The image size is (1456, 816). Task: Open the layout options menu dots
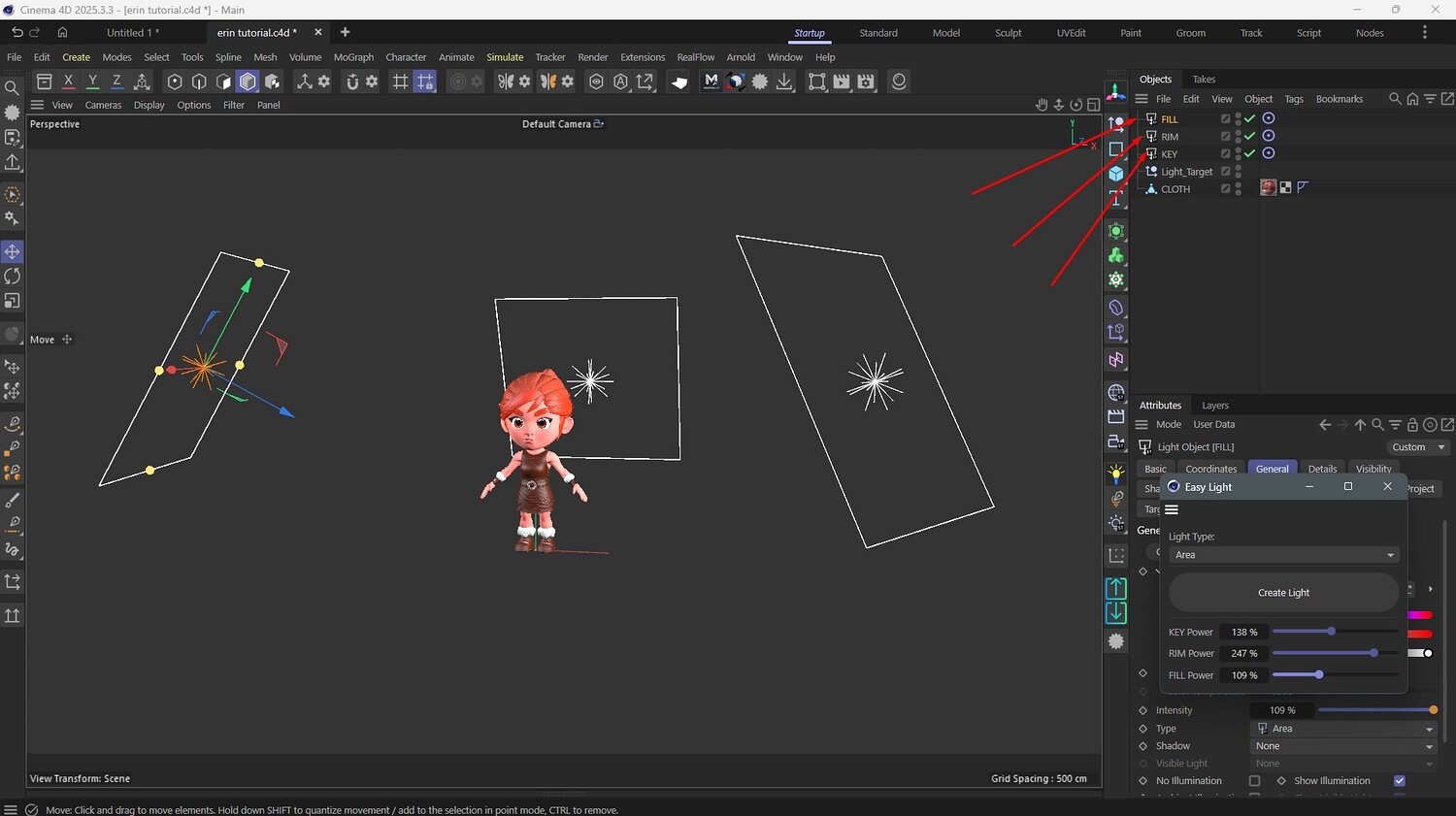pos(1425,32)
